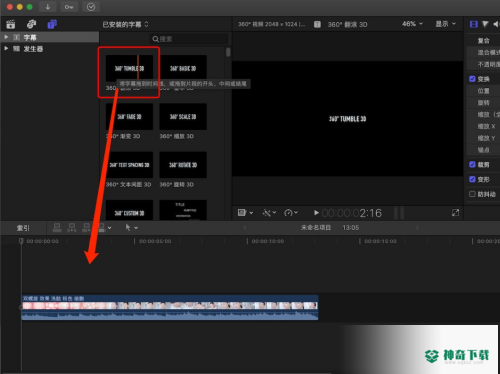Click the title browser vertical scrollbar
This screenshot has width=500, height=374.
tap(228, 52)
